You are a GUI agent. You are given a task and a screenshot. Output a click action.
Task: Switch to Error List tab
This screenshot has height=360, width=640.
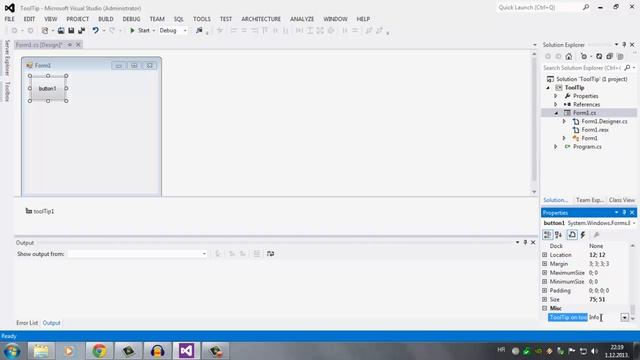pyautogui.click(x=27, y=323)
